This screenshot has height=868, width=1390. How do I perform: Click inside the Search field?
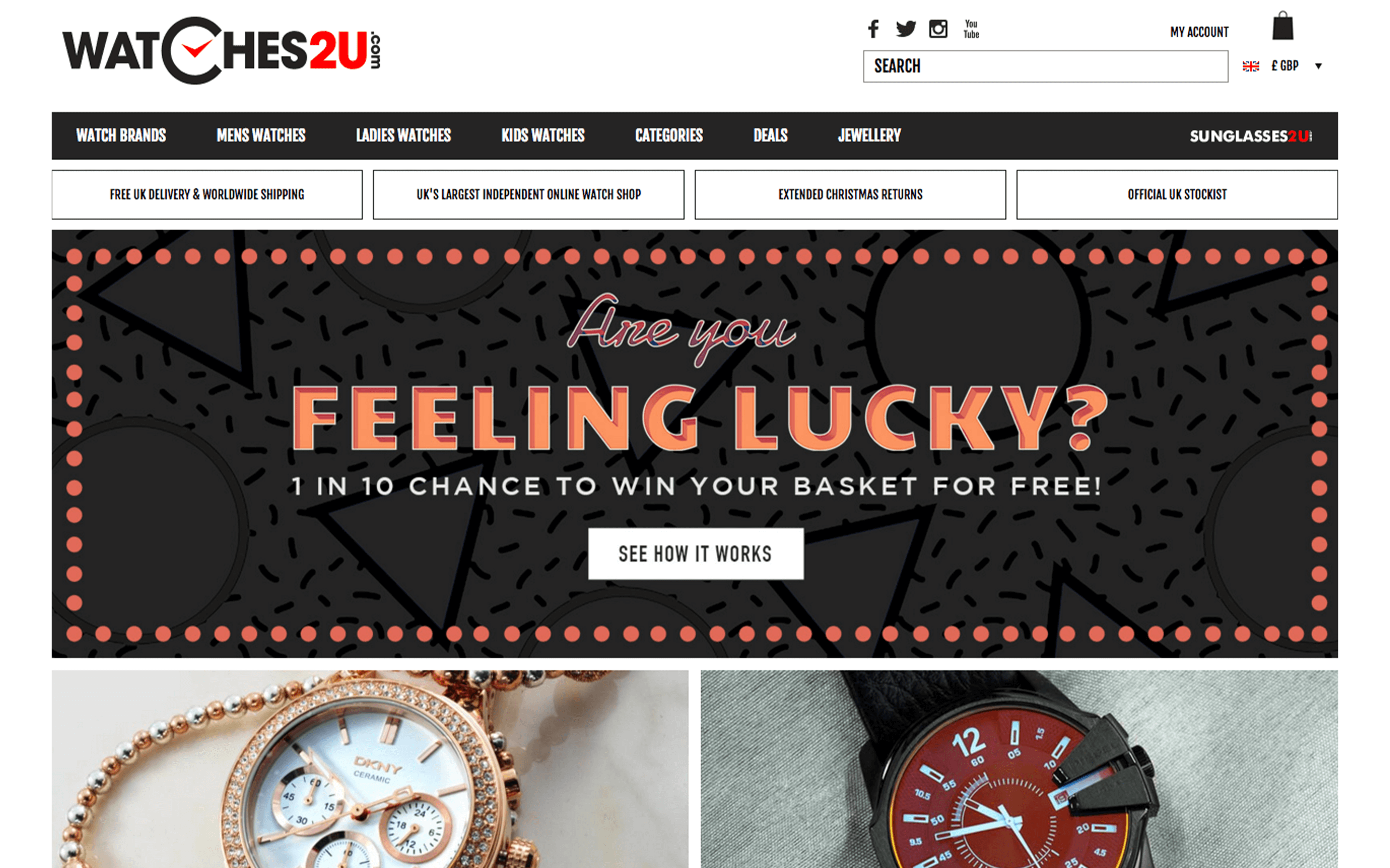(1045, 66)
